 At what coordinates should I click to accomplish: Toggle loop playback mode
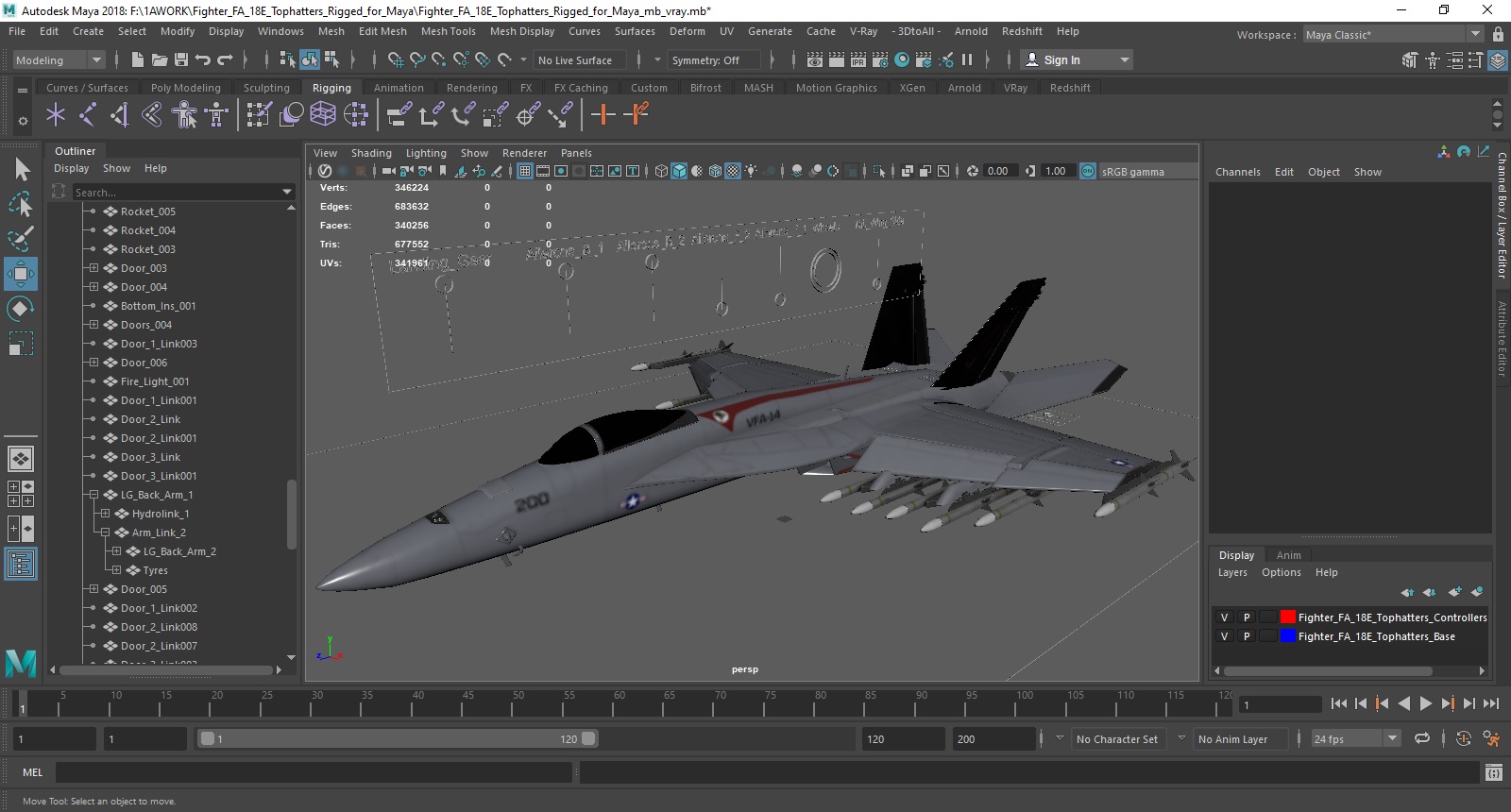[x=1422, y=739]
